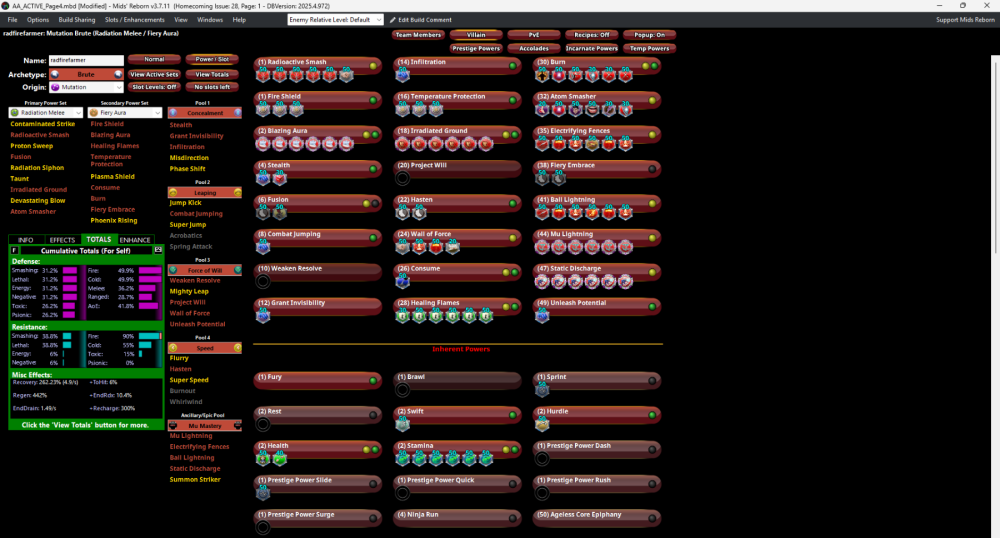Click the pencil icon beside Edit Build Comment
The width and height of the screenshot is (1000, 538).
pos(391,20)
